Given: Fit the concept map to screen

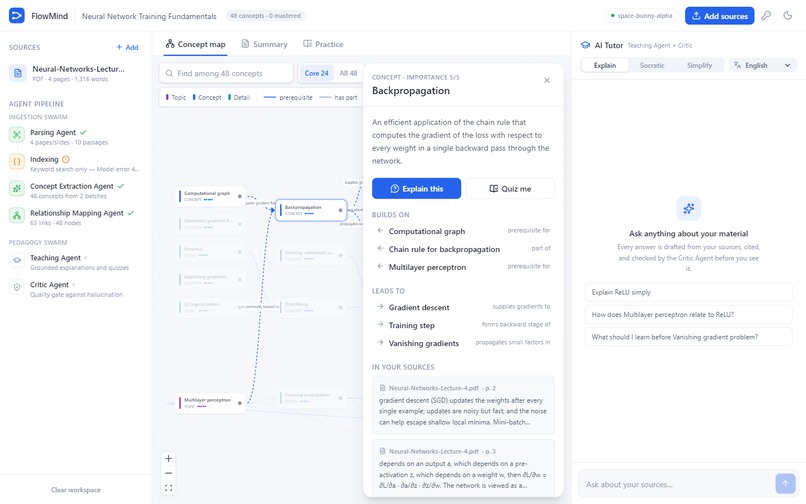Looking at the screenshot, I should 168,488.
